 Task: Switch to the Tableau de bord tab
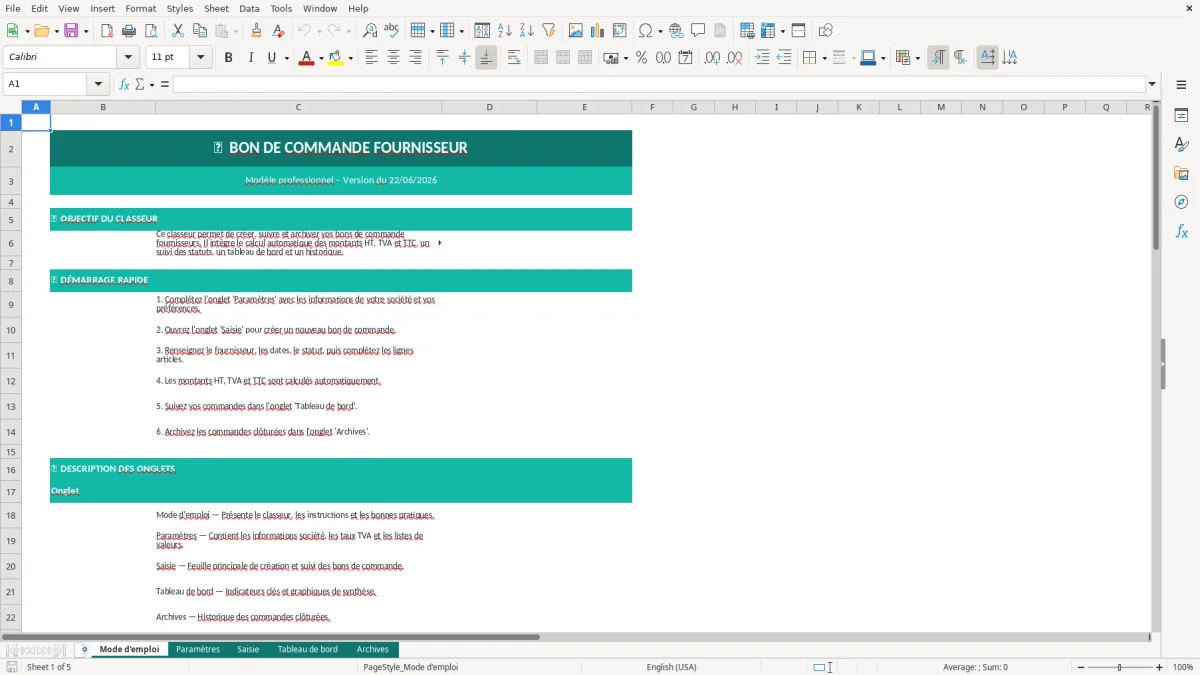click(x=308, y=649)
